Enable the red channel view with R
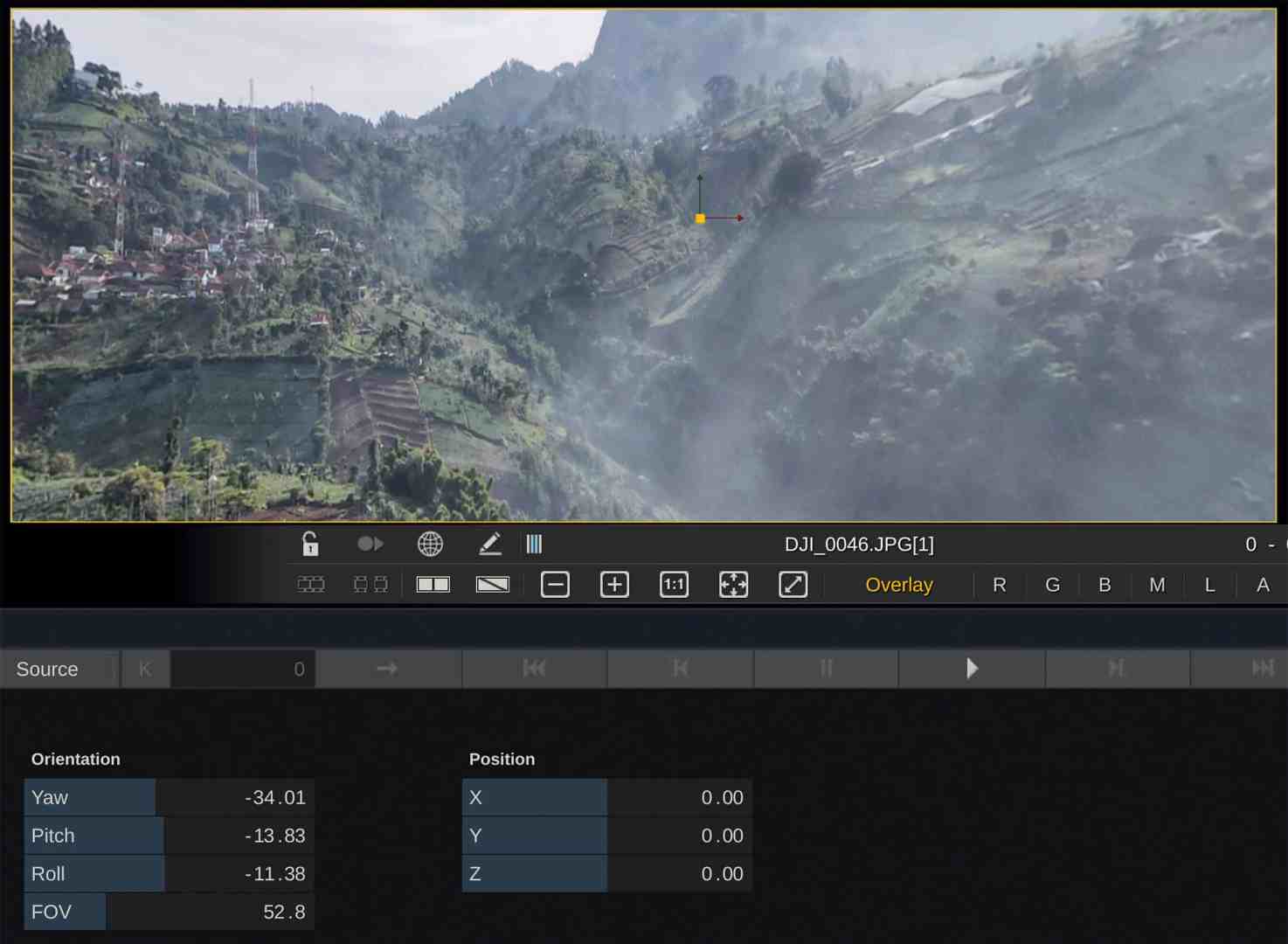Viewport: 1288px width, 944px height. click(x=999, y=585)
